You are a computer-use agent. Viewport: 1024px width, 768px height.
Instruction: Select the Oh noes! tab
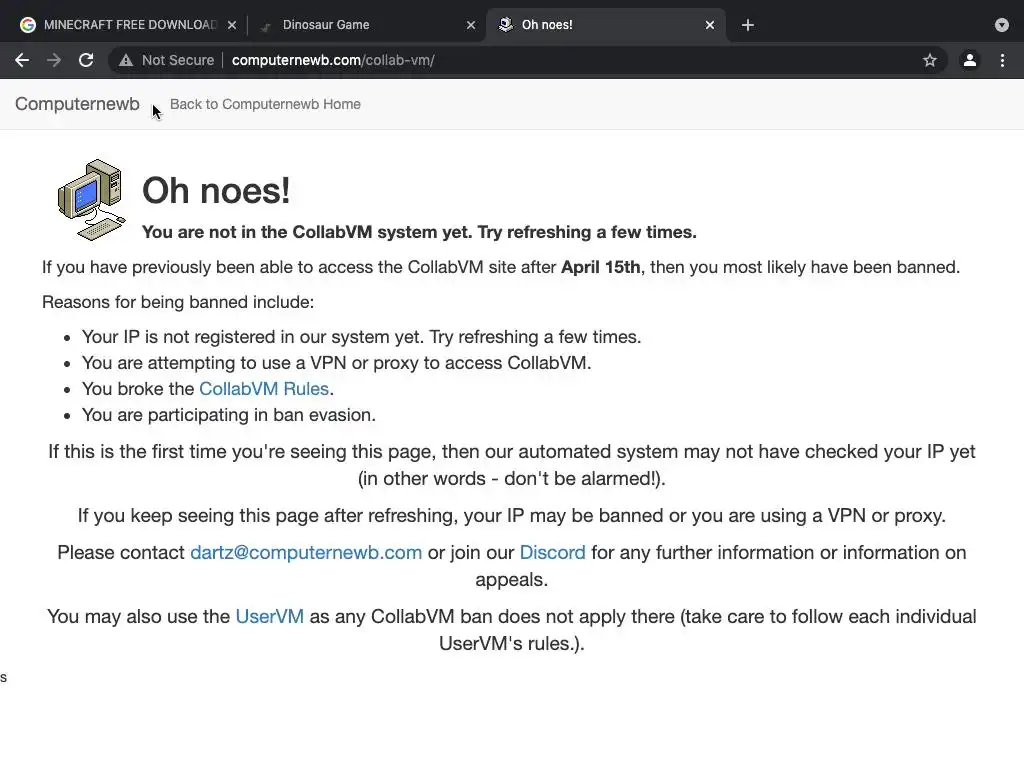[x=605, y=25]
